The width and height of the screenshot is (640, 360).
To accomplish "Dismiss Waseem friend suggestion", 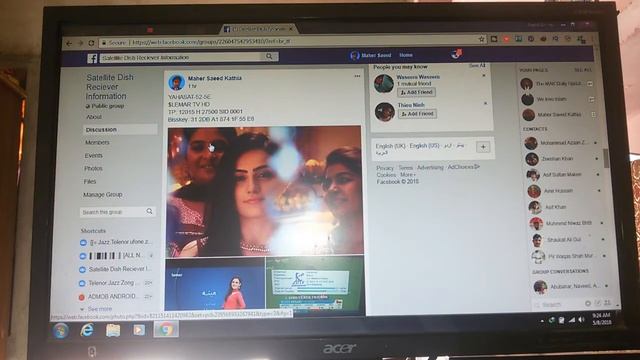I will pyautogui.click(x=484, y=76).
